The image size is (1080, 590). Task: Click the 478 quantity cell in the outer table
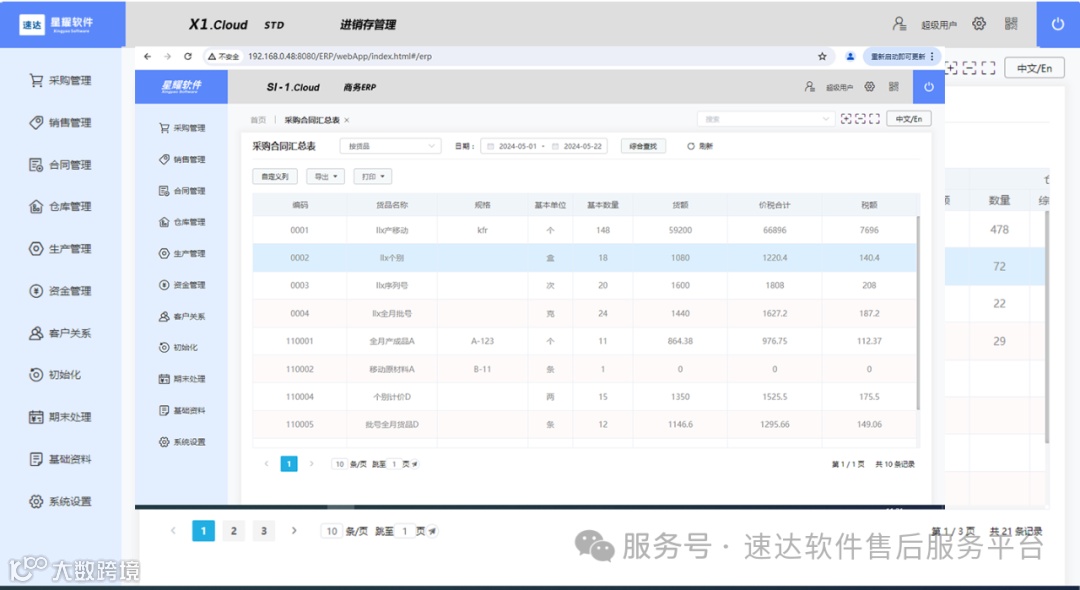[x=999, y=230]
